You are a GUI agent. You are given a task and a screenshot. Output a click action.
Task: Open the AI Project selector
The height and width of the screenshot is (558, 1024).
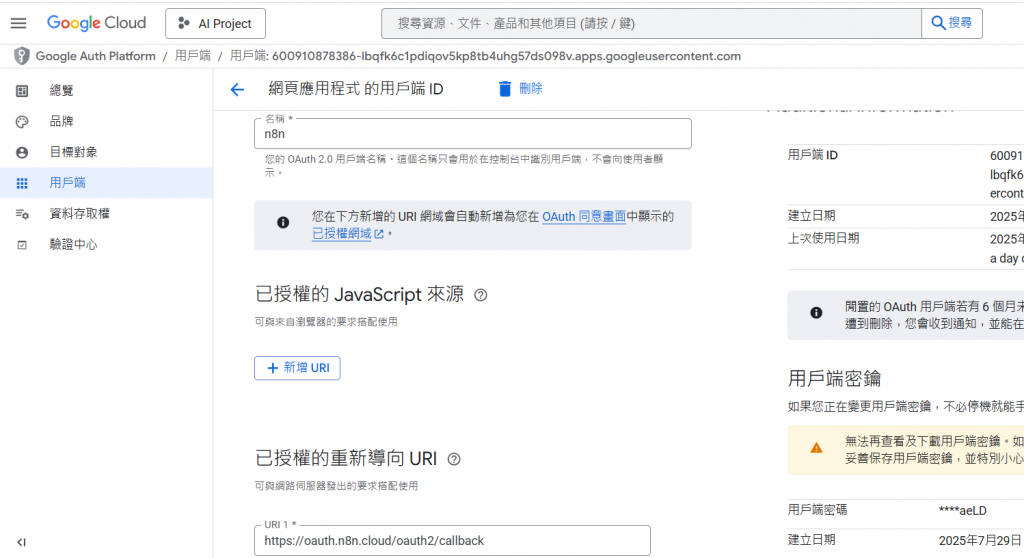(x=216, y=24)
